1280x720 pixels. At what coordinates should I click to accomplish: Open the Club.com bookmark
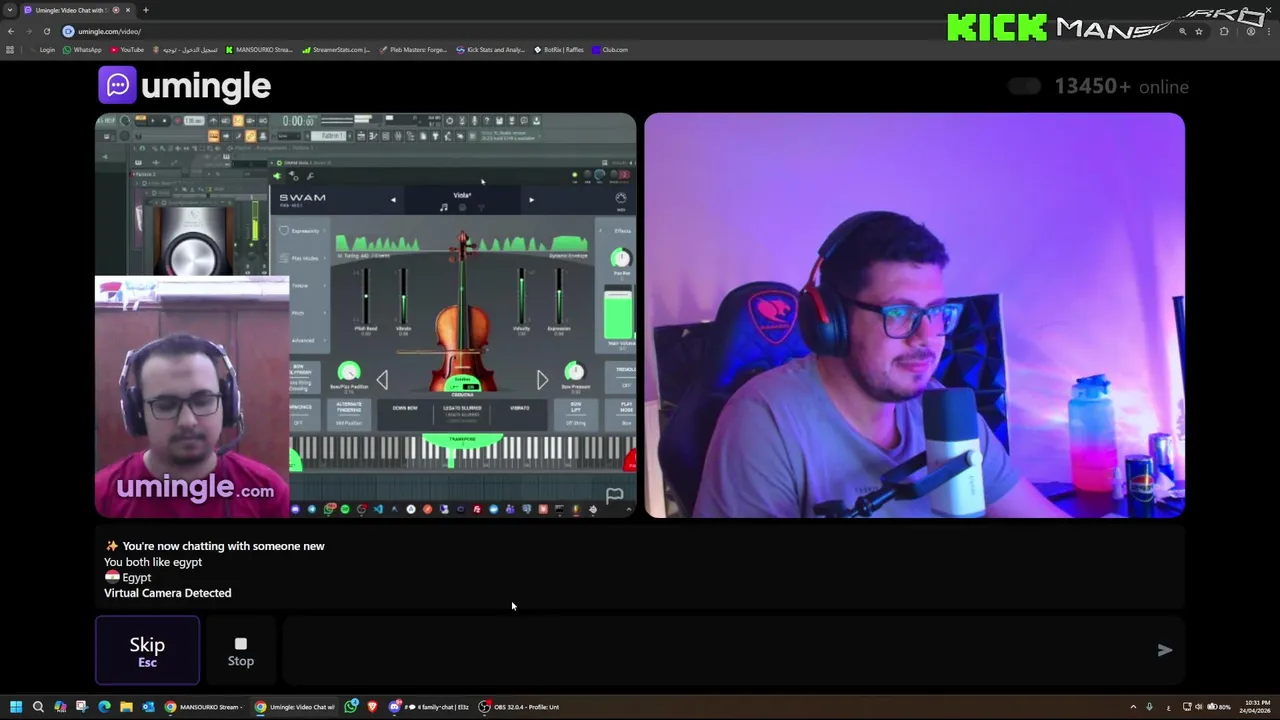pyautogui.click(x=610, y=49)
